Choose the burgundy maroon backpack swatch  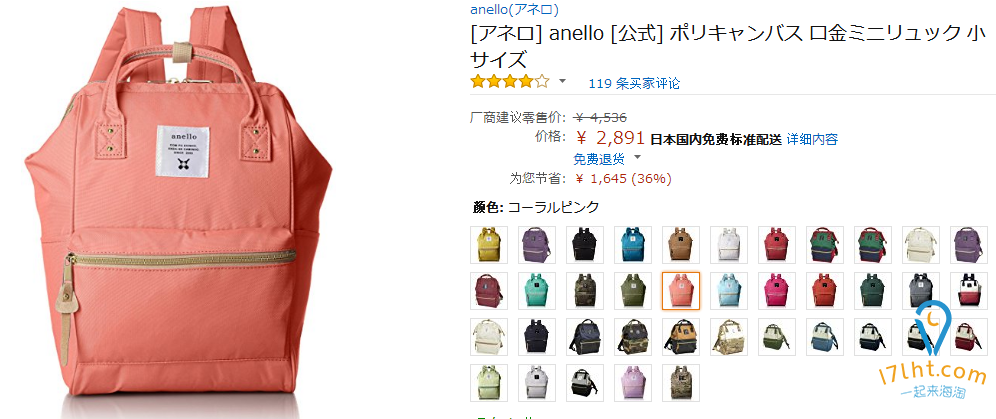point(488,291)
